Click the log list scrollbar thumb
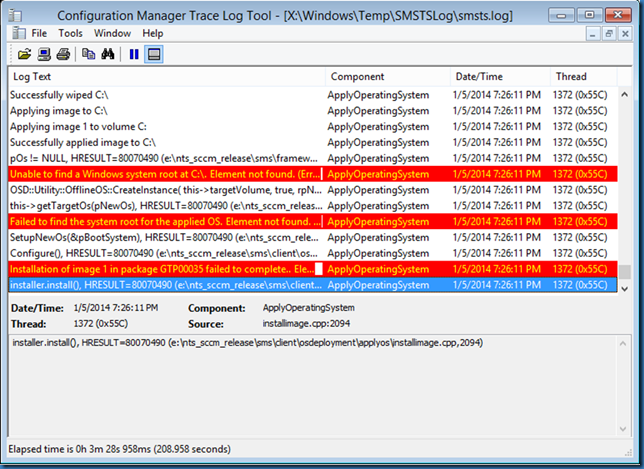 tap(625, 271)
